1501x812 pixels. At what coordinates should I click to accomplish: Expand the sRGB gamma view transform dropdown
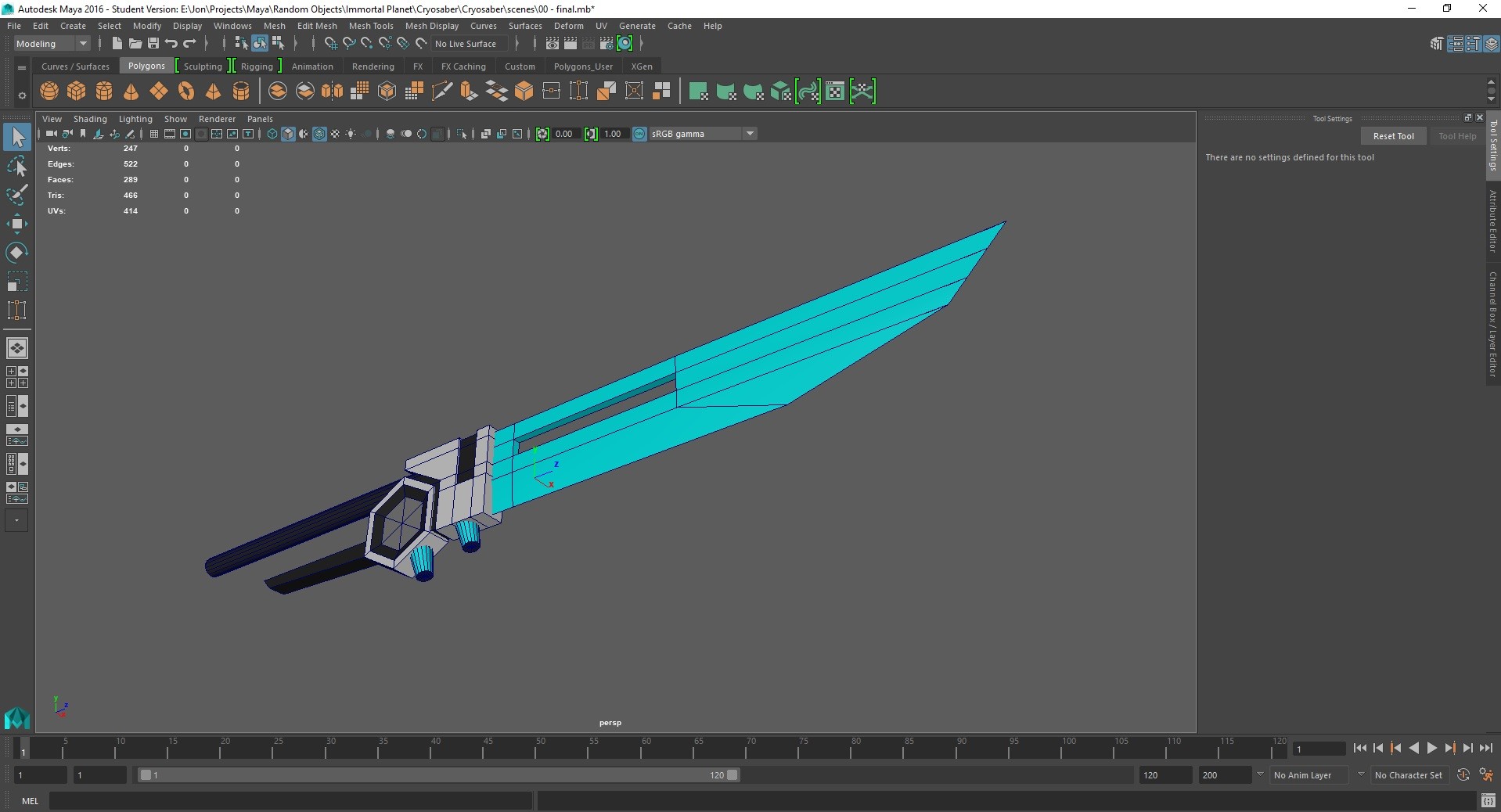click(750, 134)
